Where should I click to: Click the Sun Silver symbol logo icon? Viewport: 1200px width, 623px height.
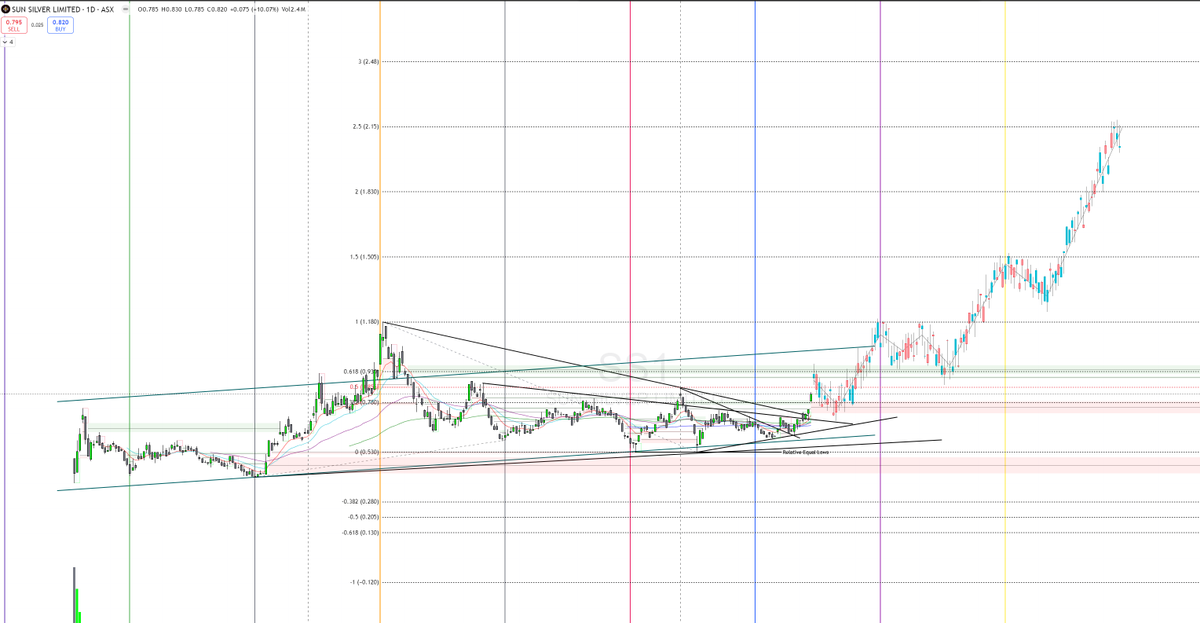[x=6, y=9]
